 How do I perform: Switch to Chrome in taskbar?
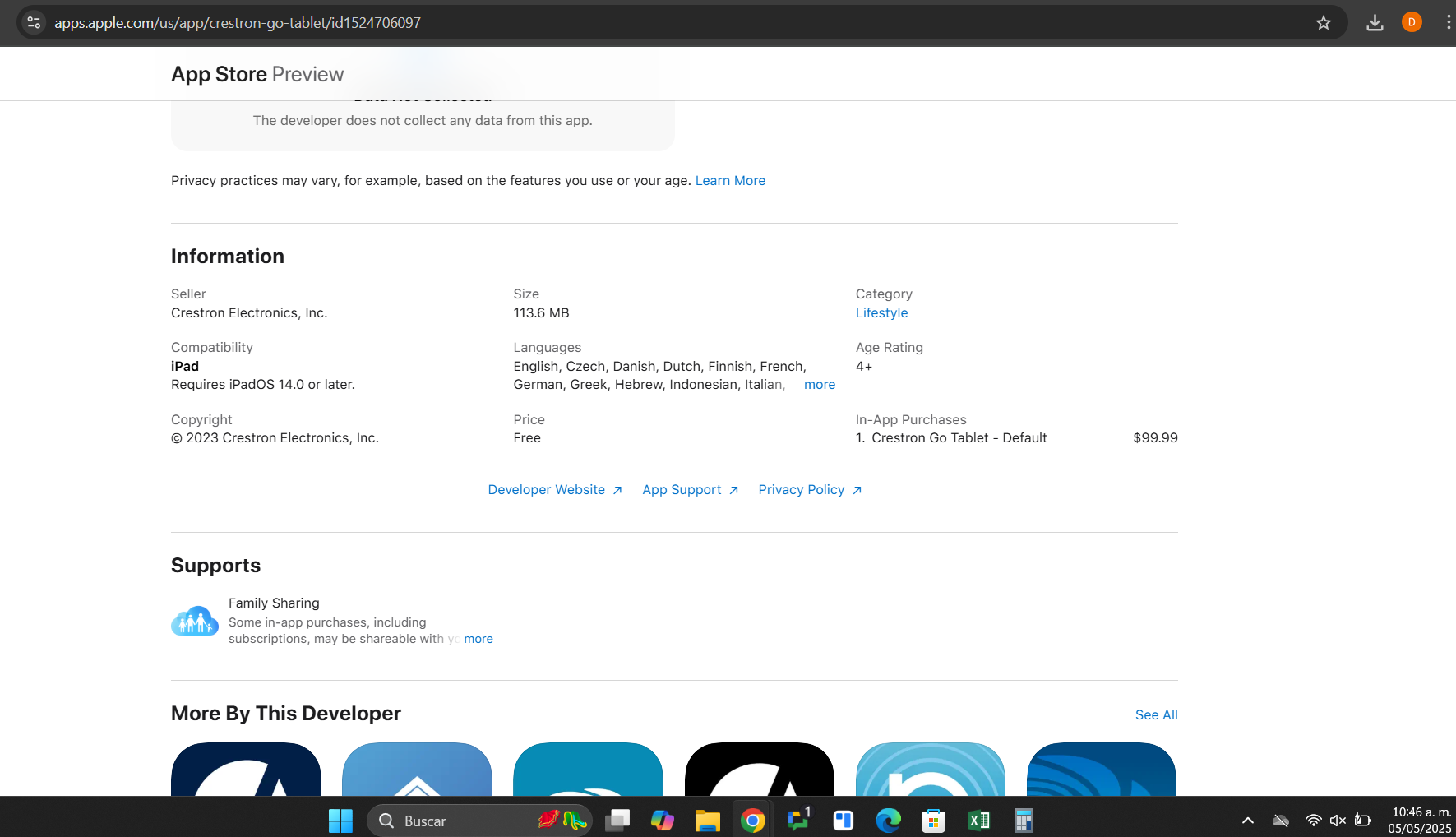[x=752, y=821]
